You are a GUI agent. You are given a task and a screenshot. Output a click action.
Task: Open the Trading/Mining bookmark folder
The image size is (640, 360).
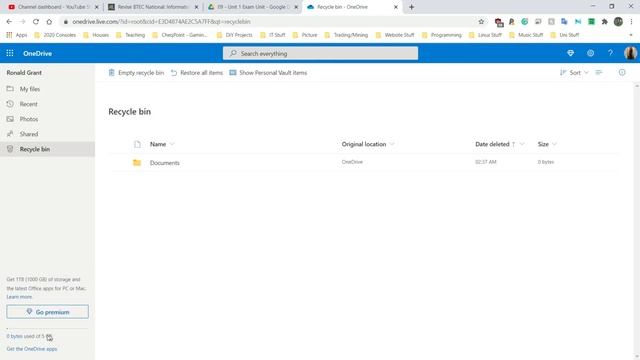pos(347,35)
